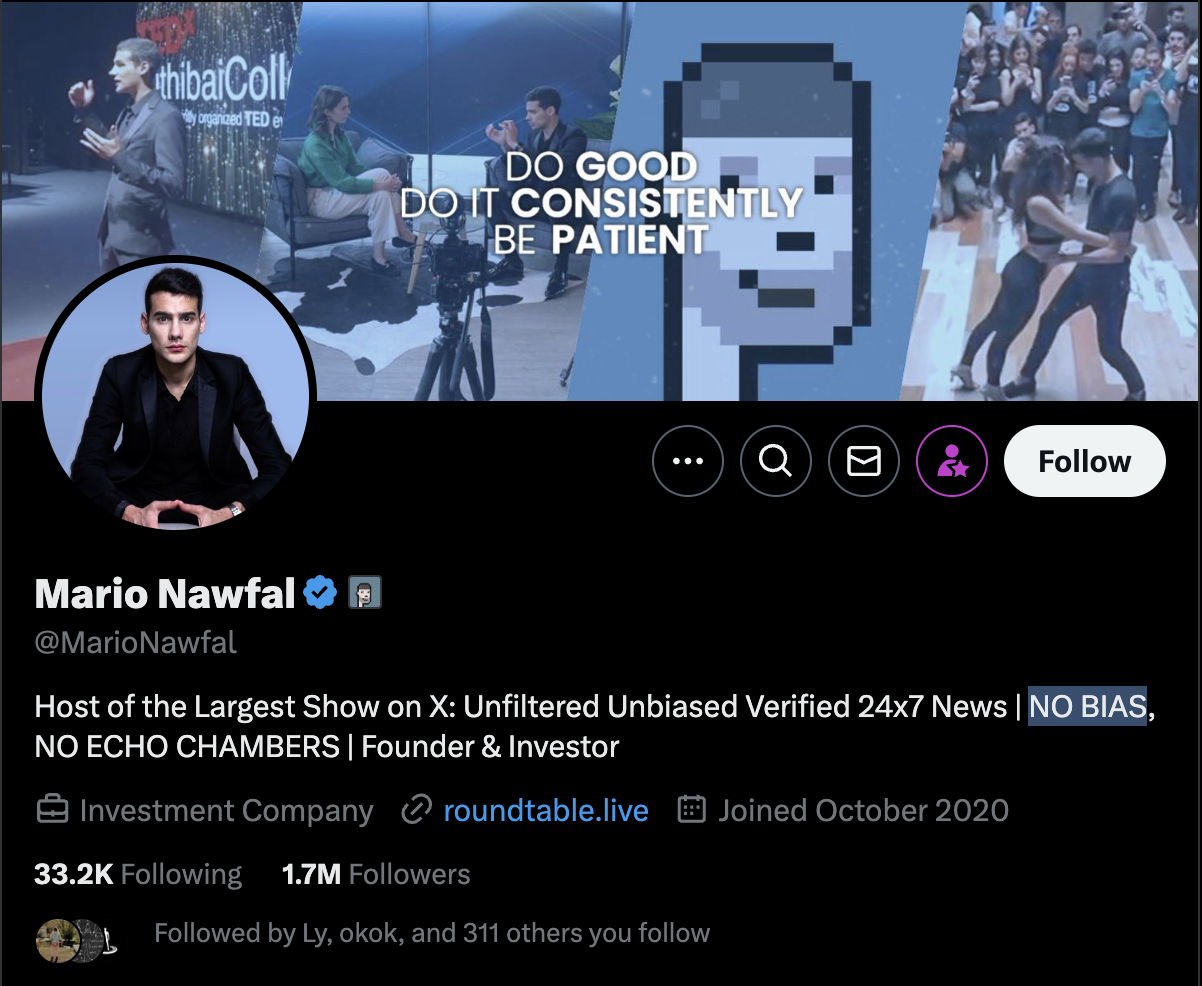The image size is (1202, 986).
Task: Click "Followed by Ly, okok" text
Action: (328, 934)
